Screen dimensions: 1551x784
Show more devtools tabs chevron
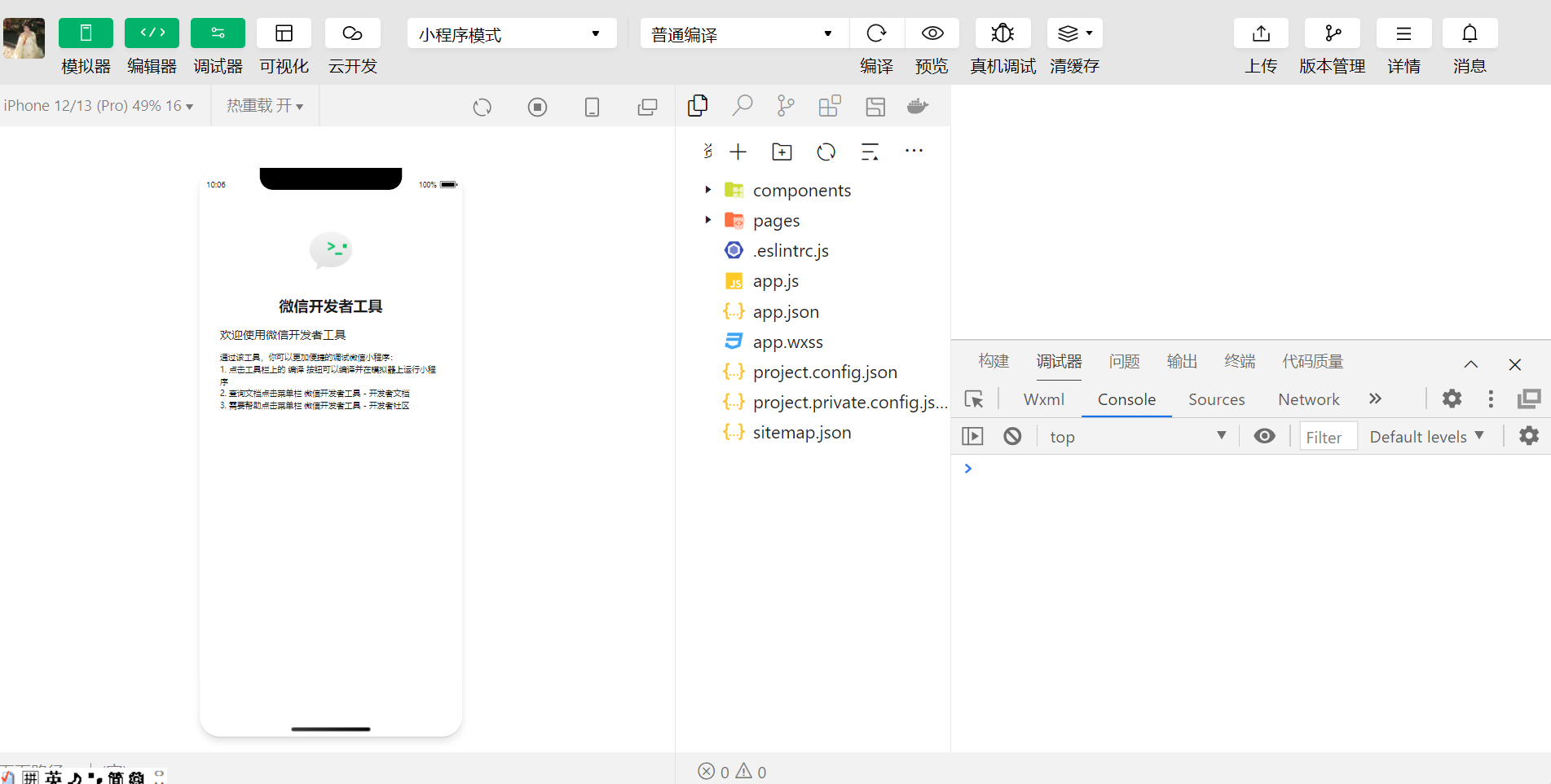click(1375, 399)
